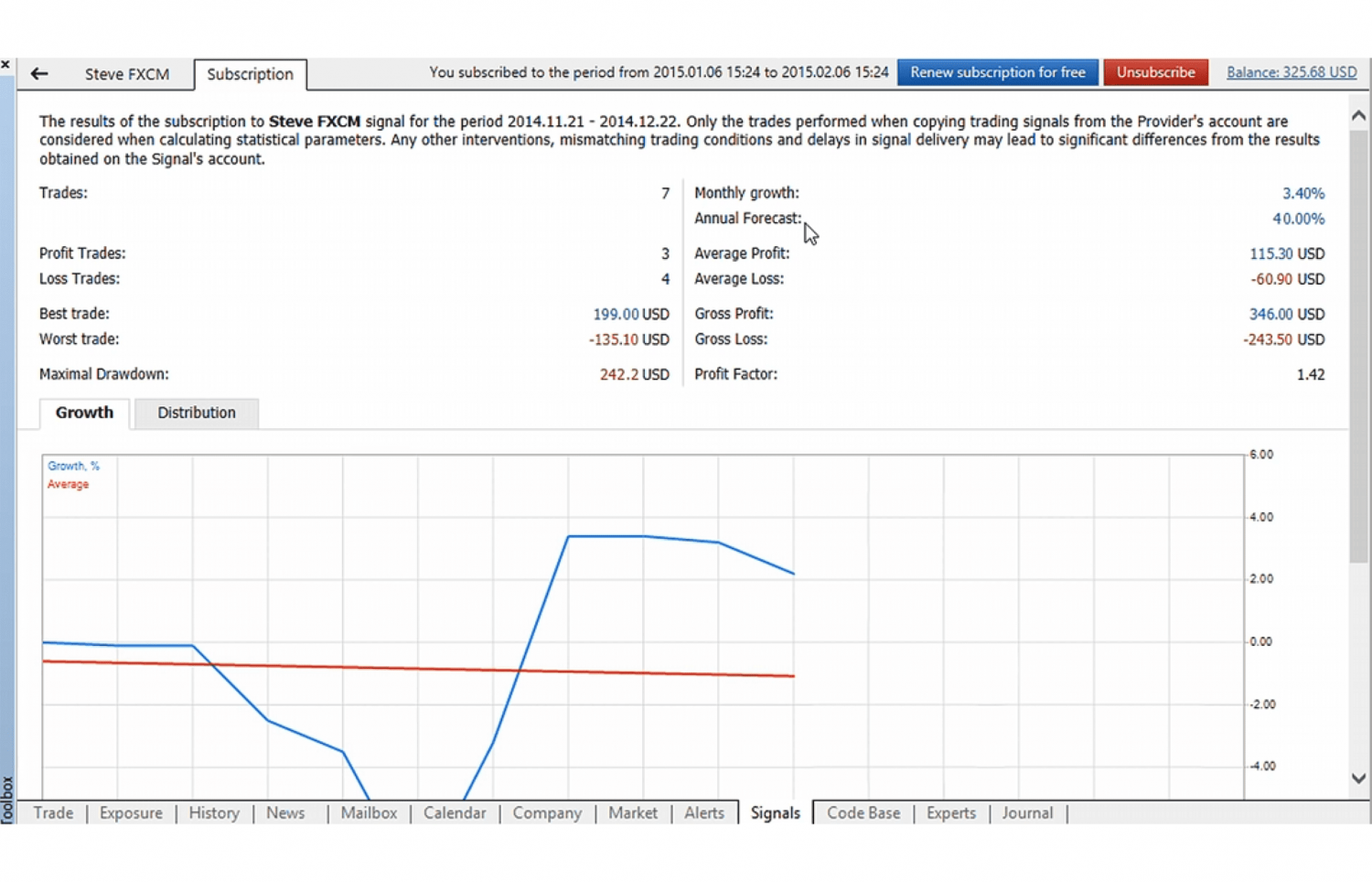1372x882 pixels.
Task: Show the Mailbox tab
Action: tap(369, 812)
